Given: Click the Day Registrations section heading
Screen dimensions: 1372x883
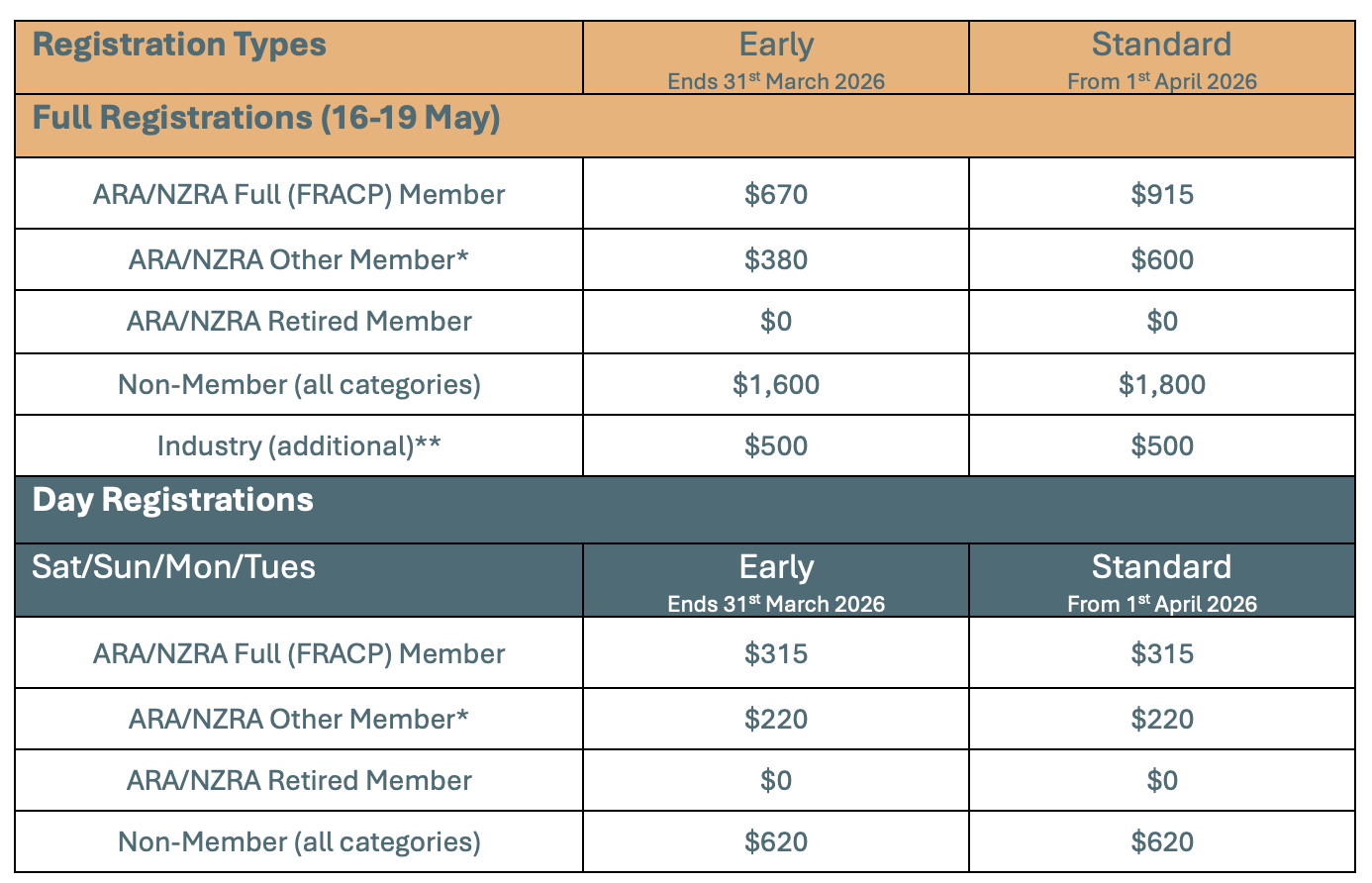Looking at the screenshot, I should point(173,500).
